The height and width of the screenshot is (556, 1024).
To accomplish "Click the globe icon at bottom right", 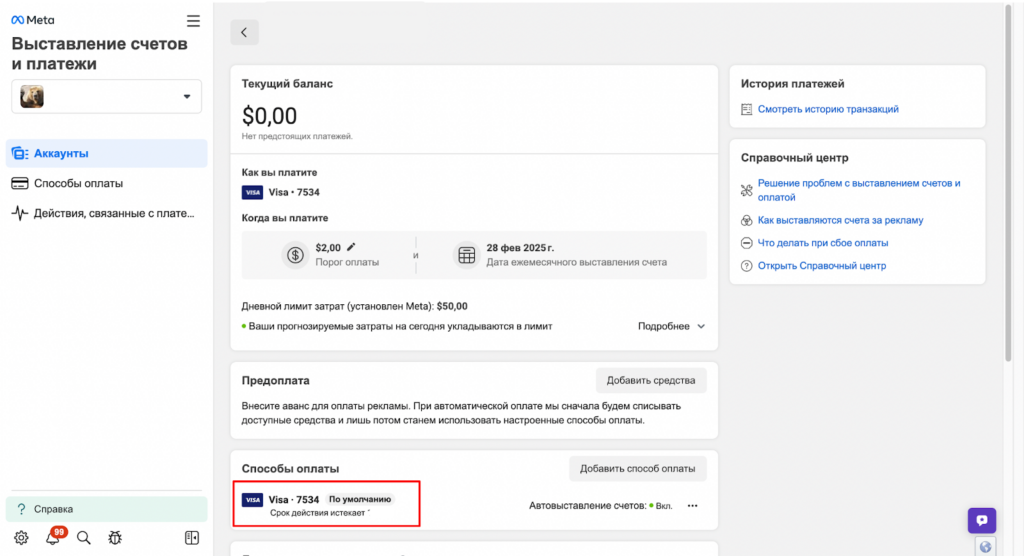I will [x=985, y=547].
